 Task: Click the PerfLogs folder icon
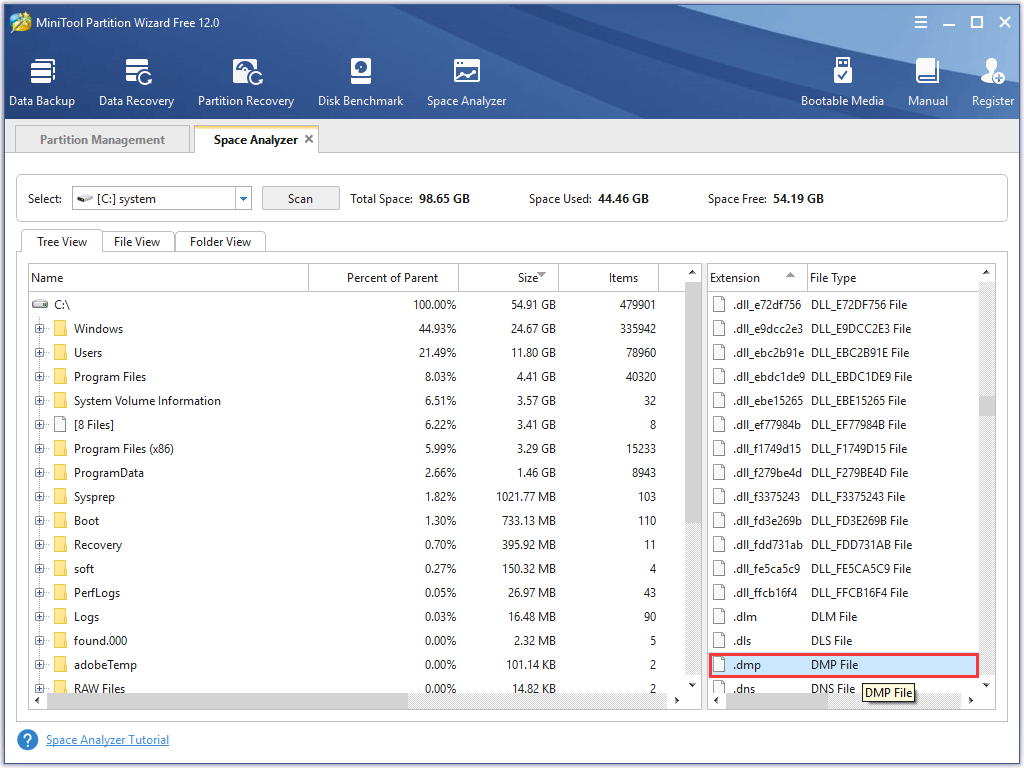(x=60, y=592)
